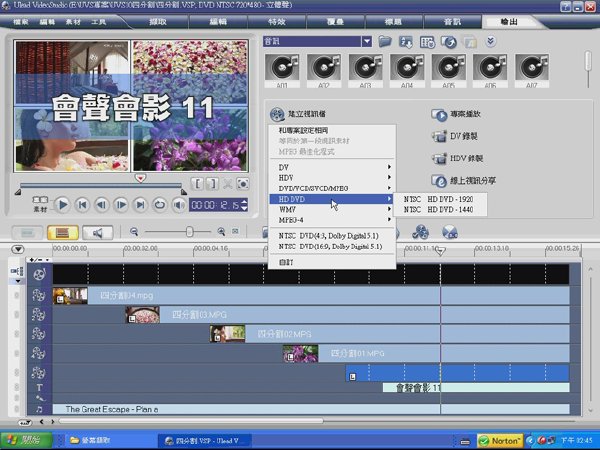The width and height of the screenshot is (600, 450).
Task: Click HDV 錄製 recording button
Action: (x=458, y=158)
